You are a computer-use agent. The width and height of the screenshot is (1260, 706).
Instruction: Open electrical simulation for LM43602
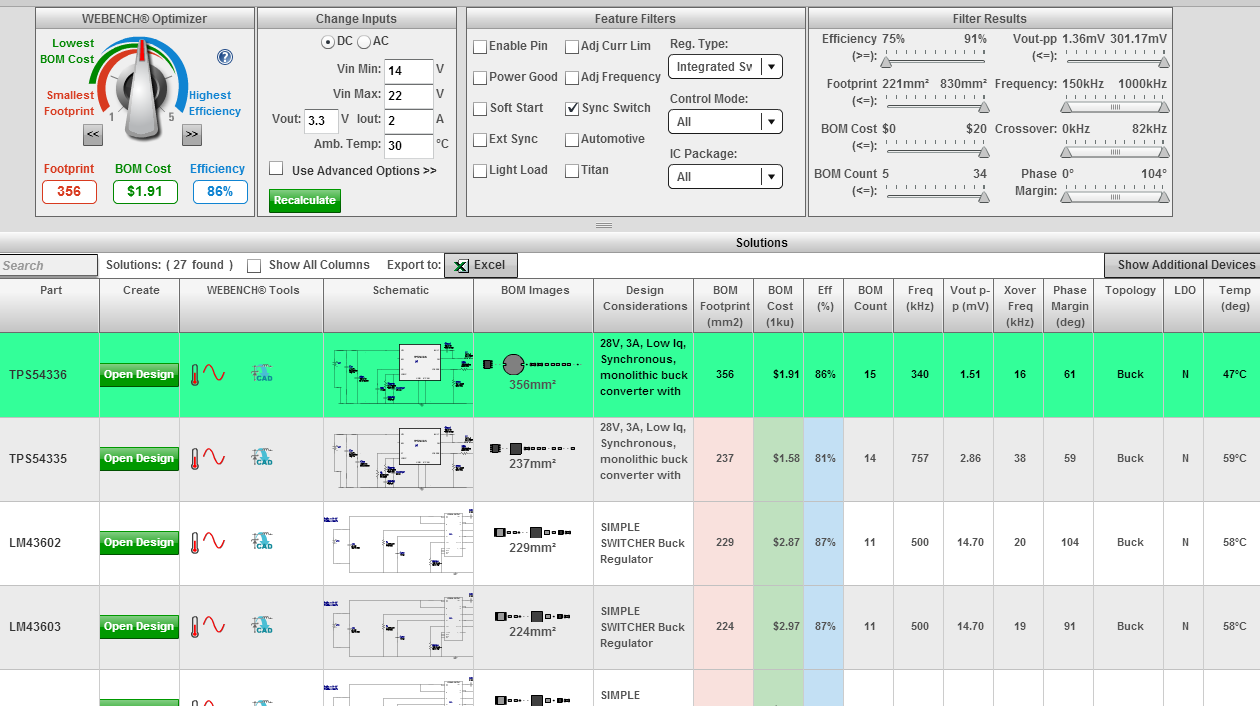[x=215, y=542]
